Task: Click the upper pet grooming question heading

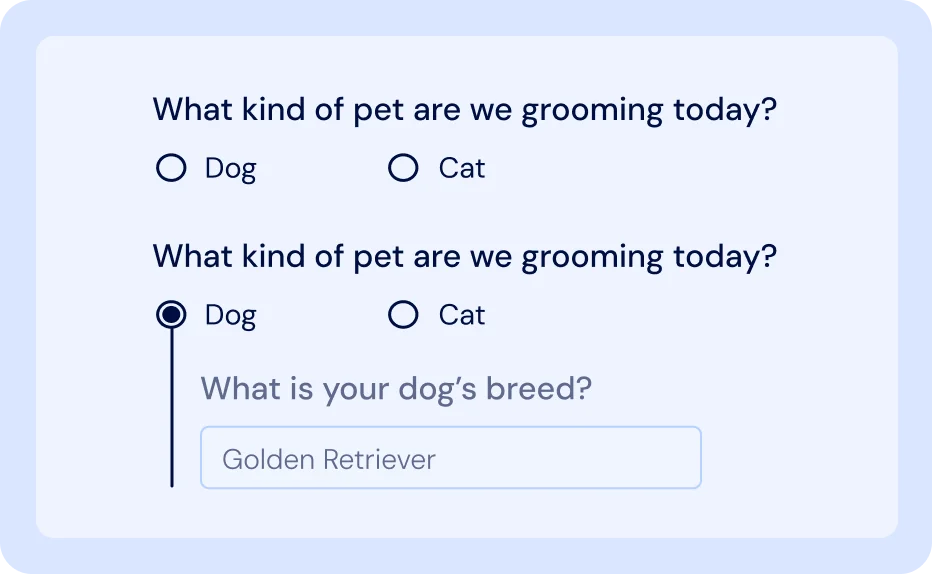Action: [464, 110]
